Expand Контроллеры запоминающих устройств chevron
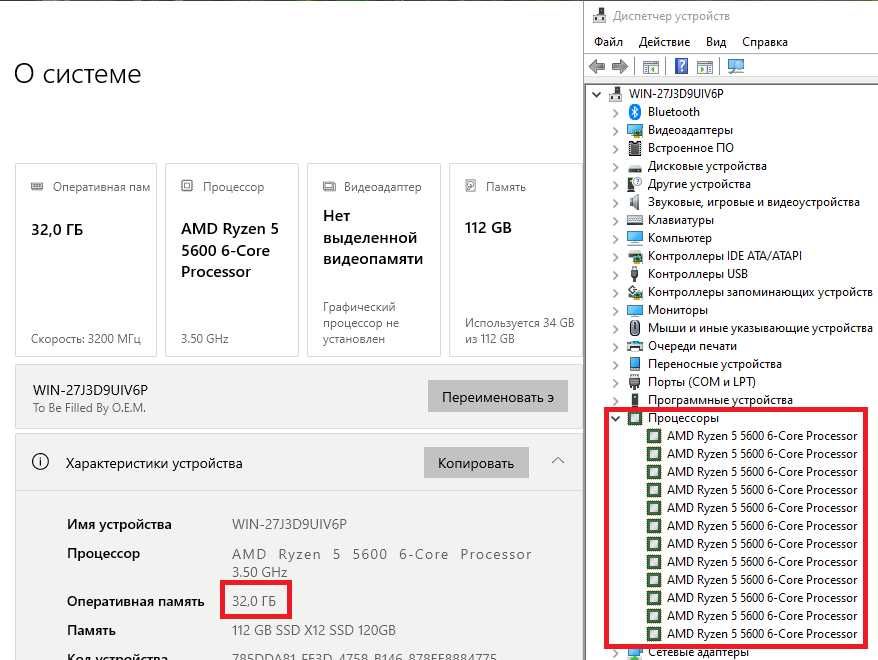The image size is (878, 660). 615,292
